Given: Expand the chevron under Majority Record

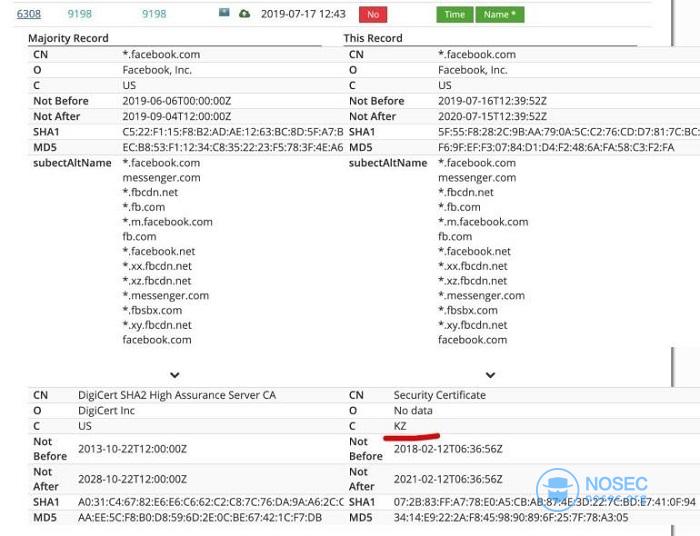Looking at the screenshot, I should (x=175, y=375).
